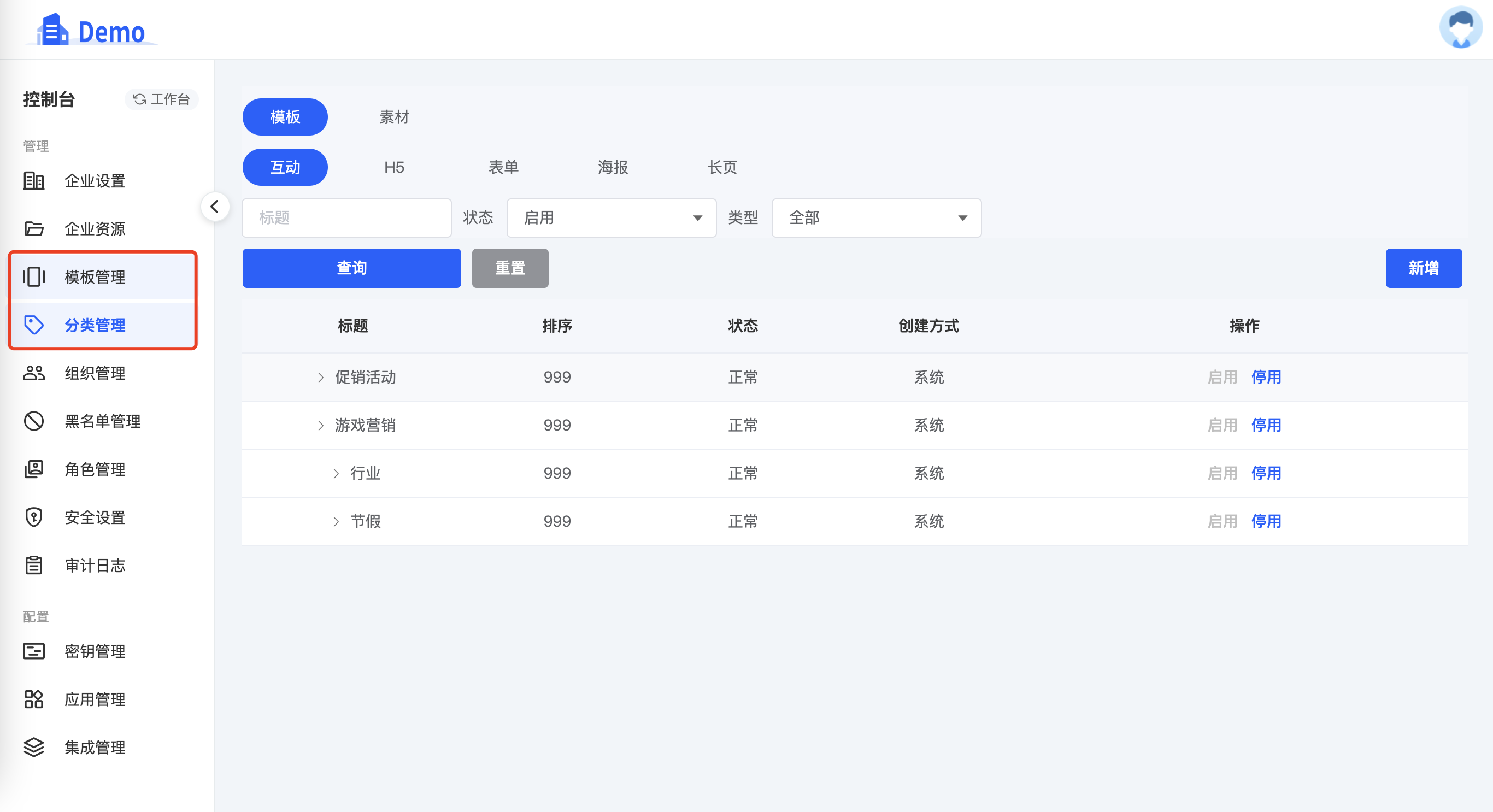Screen dimensions: 1493x812
Task: Click the 密钥管理 card icon
Action: pyautogui.click(x=34, y=651)
